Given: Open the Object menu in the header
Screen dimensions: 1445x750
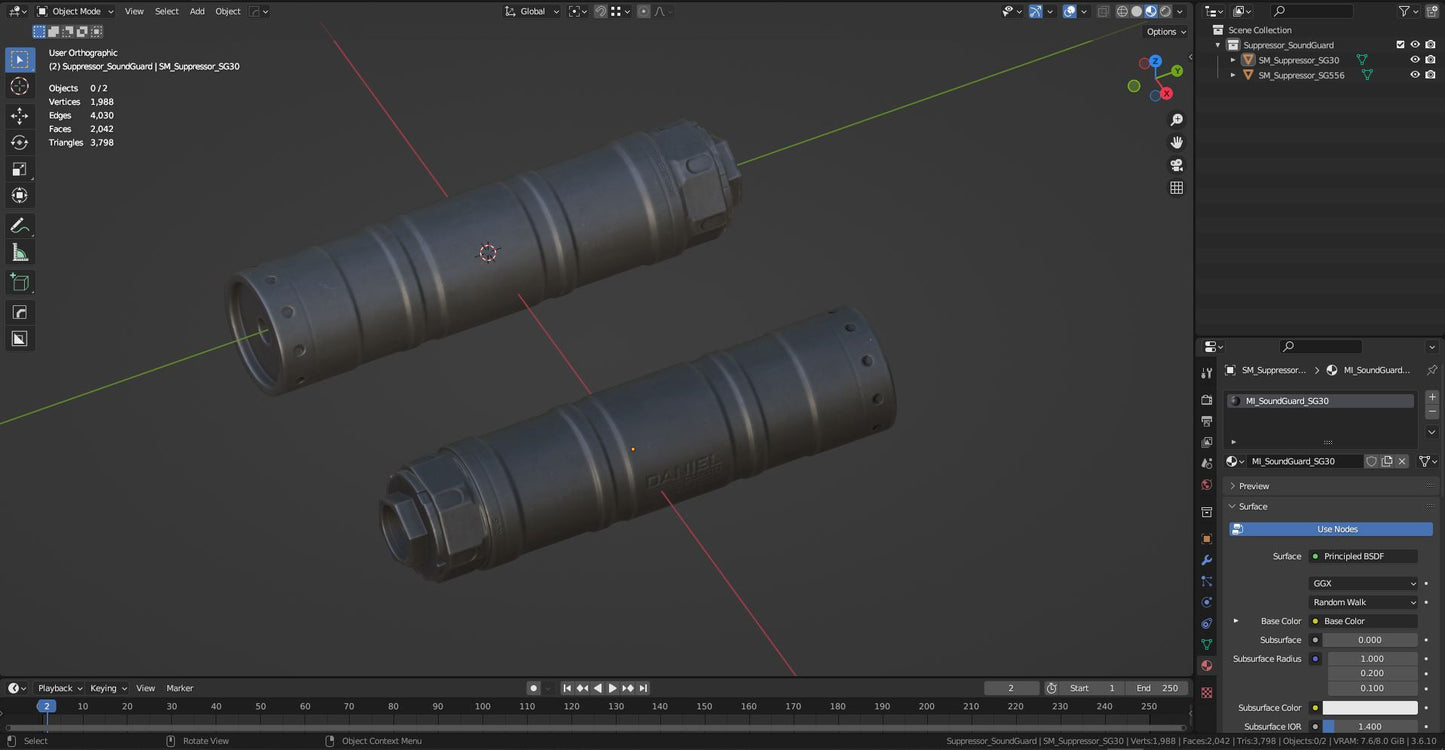Looking at the screenshot, I should coord(227,11).
